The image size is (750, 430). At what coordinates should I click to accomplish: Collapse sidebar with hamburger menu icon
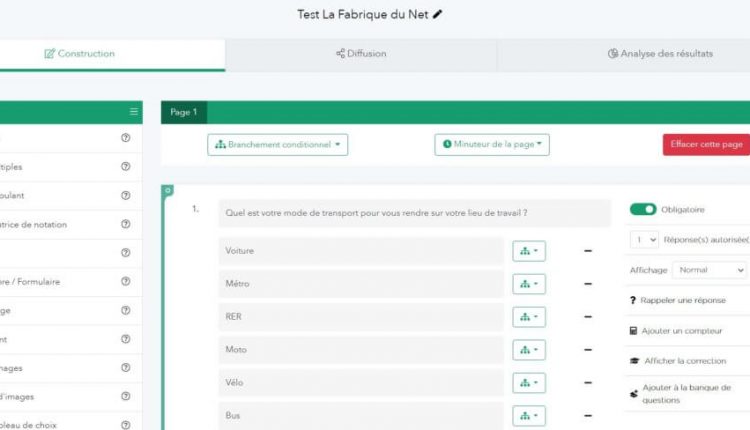[134, 111]
